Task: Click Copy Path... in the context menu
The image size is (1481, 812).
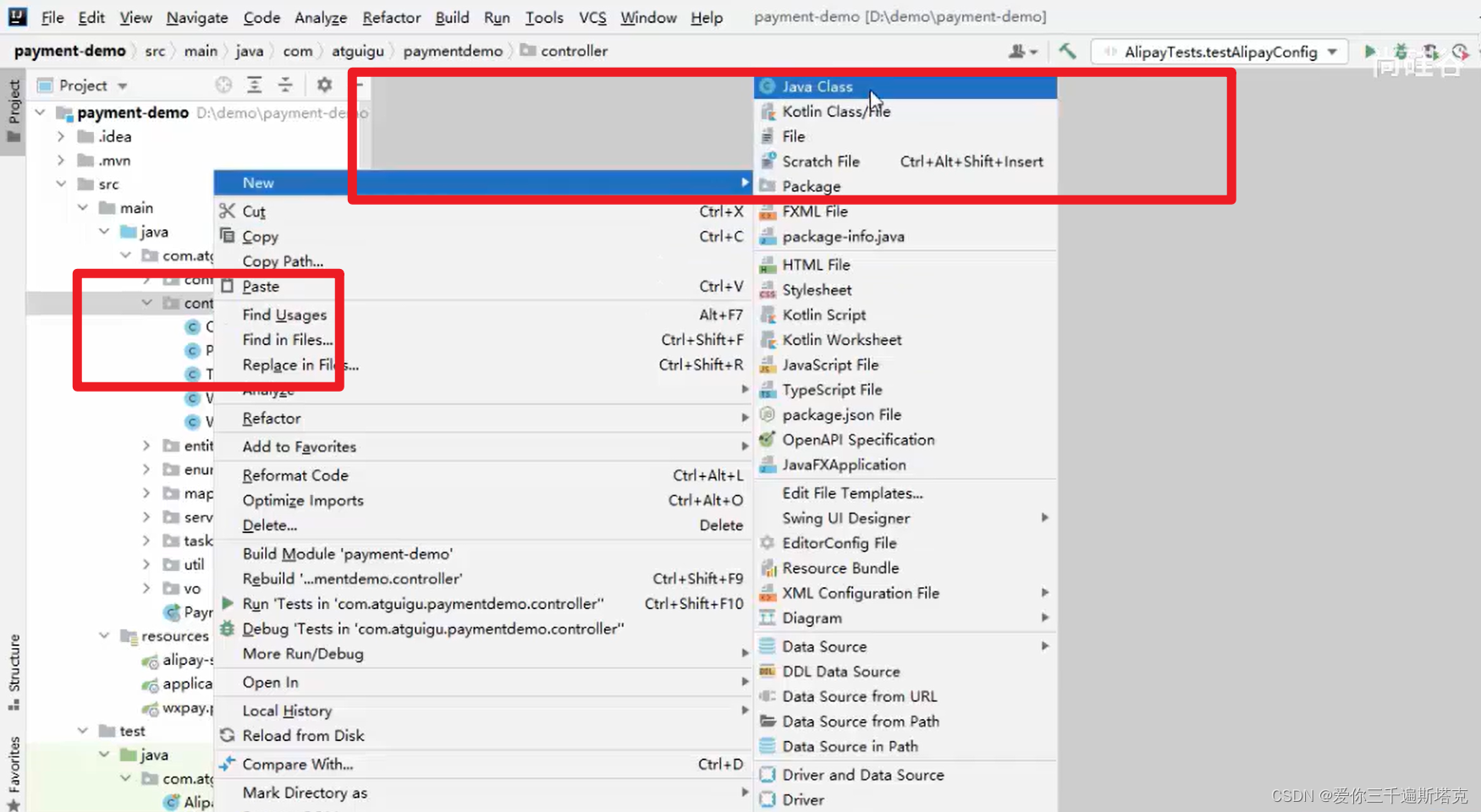Action: [483, 261]
